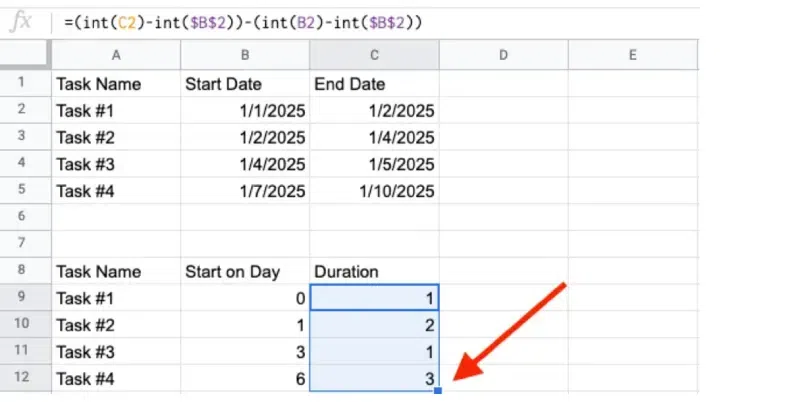
Task: Select row 2 header
Action: tap(26, 110)
